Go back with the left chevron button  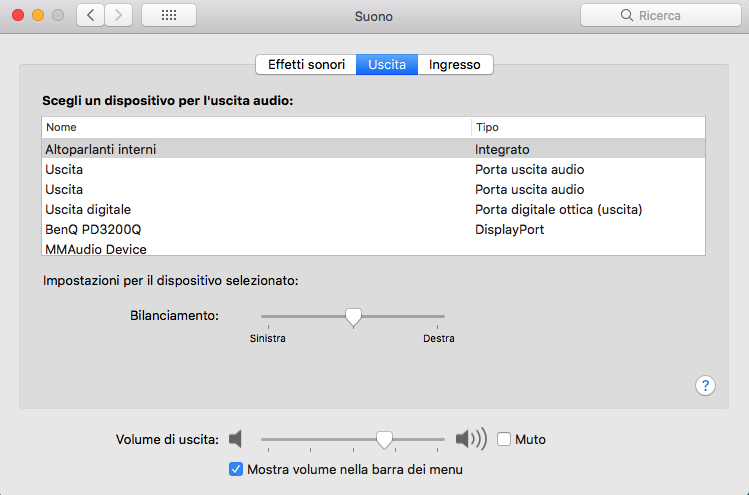[x=90, y=16]
